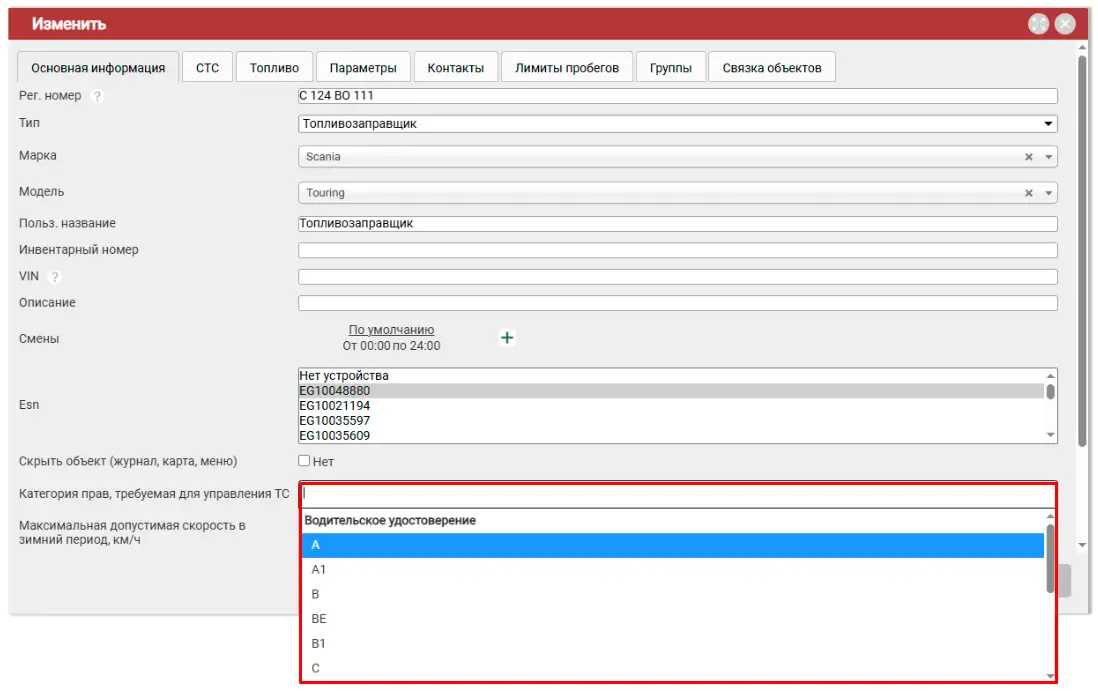Click the Инвентарный номер input field
Image resolution: width=1098 pixels, height=691 pixels.
click(x=677, y=250)
